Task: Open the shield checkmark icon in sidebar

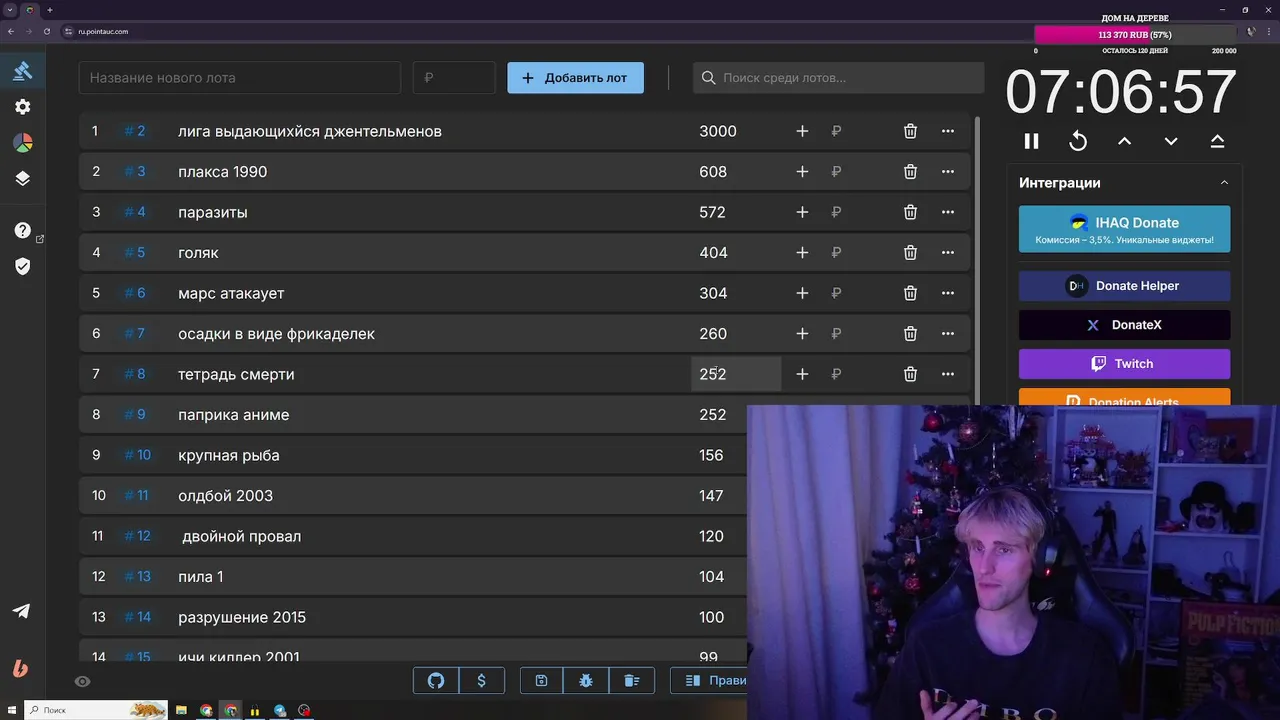Action: [x=22, y=266]
